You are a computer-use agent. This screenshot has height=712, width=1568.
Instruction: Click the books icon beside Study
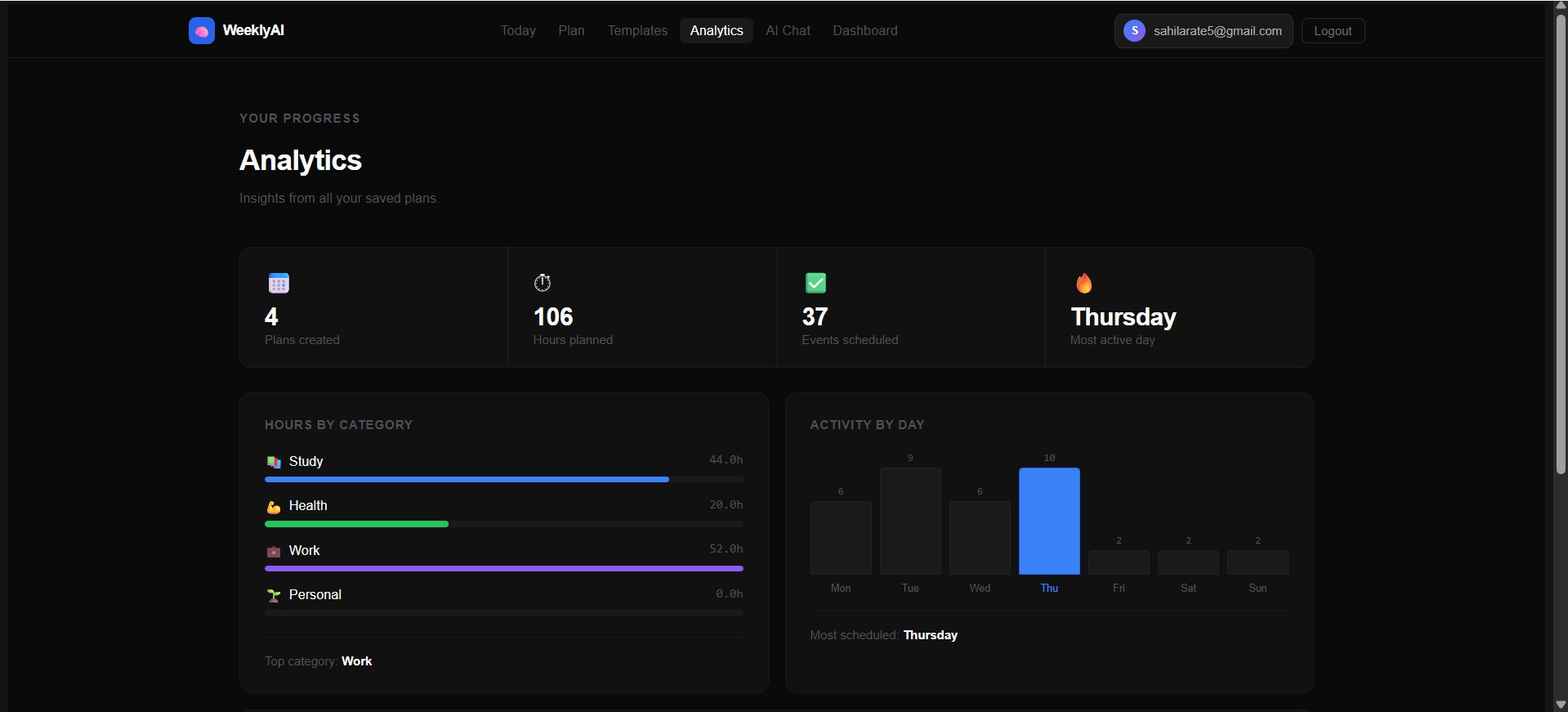(x=274, y=462)
